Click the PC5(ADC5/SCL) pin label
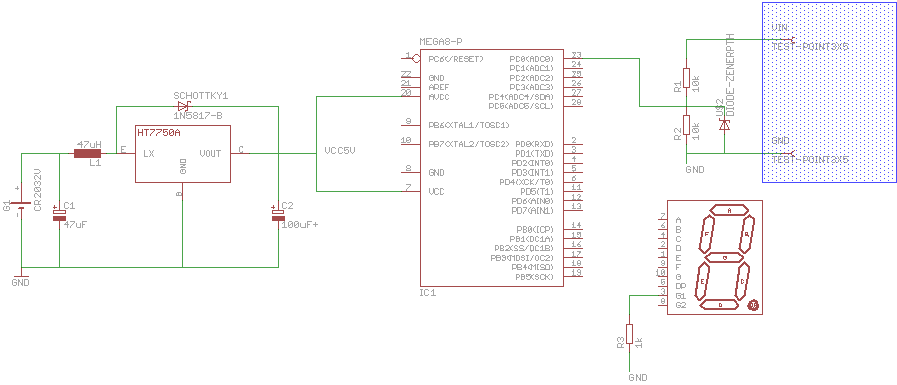The width and height of the screenshot is (897, 385). pos(521,106)
